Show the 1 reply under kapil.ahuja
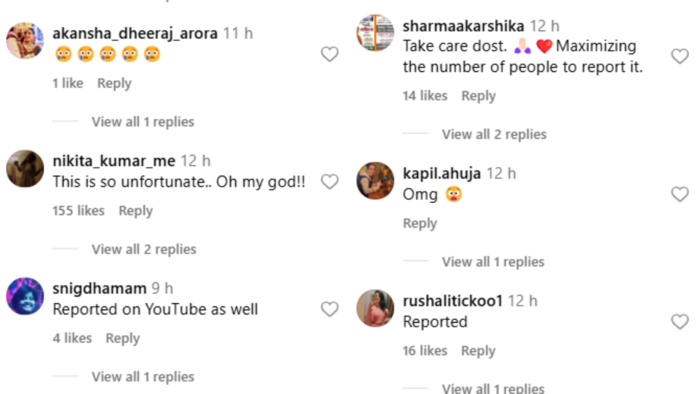This screenshot has height=394, width=700. click(x=493, y=262)
